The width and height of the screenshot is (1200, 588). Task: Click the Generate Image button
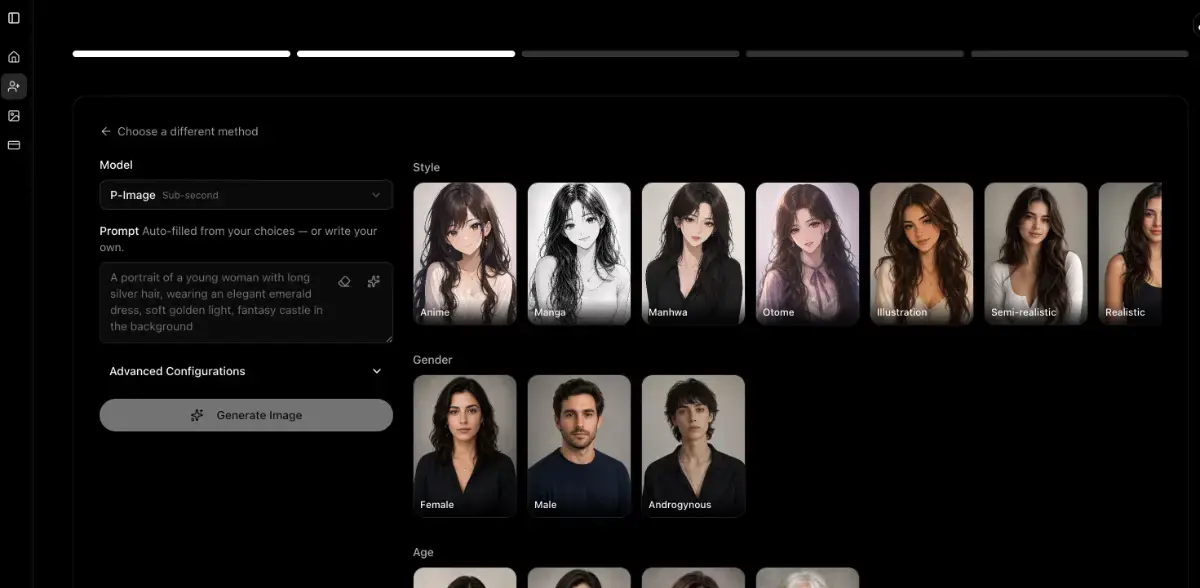pyautogui.click(x=246, y=415)
